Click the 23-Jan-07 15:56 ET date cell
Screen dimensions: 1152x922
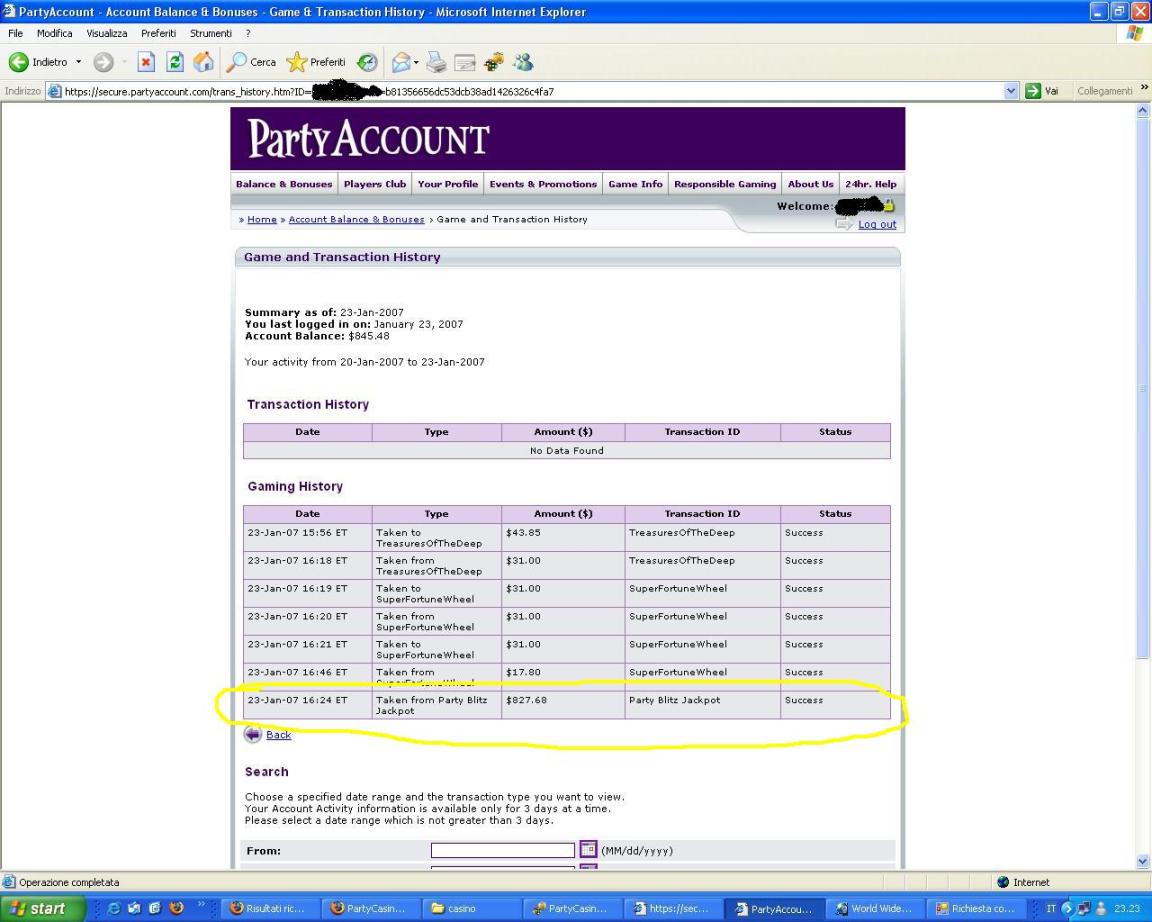coord(308,537)
